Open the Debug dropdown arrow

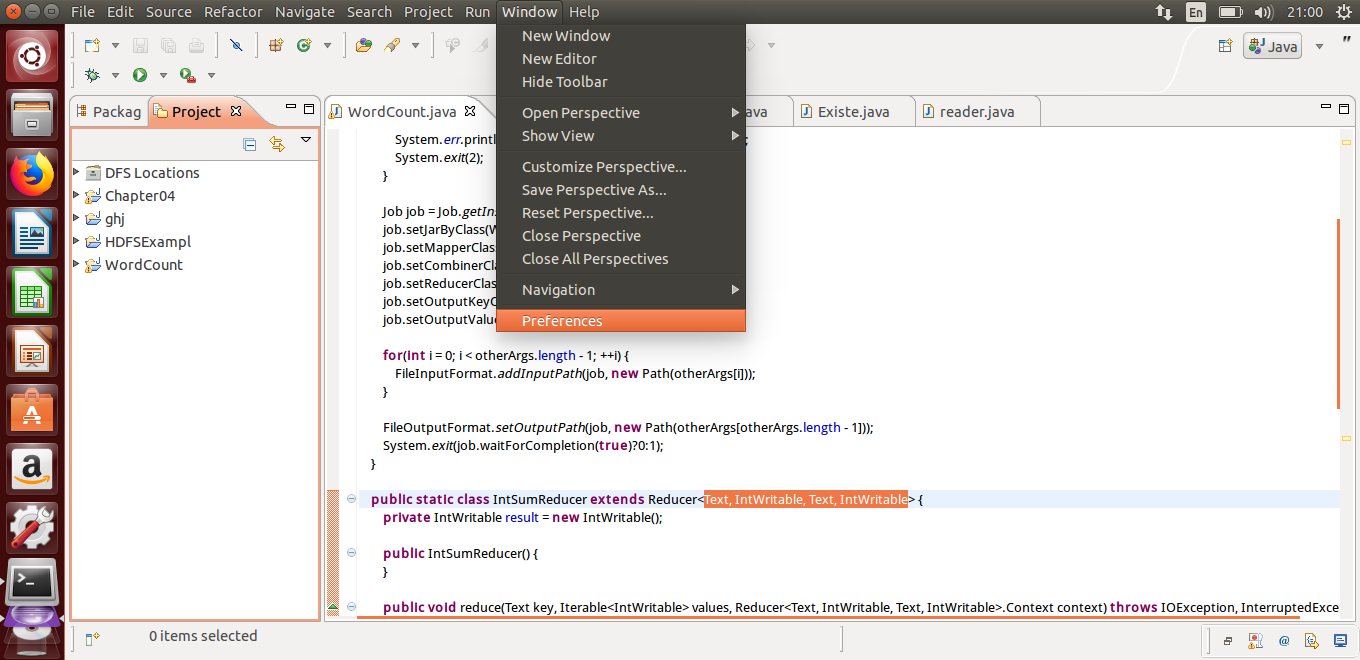tap(115, 76)
